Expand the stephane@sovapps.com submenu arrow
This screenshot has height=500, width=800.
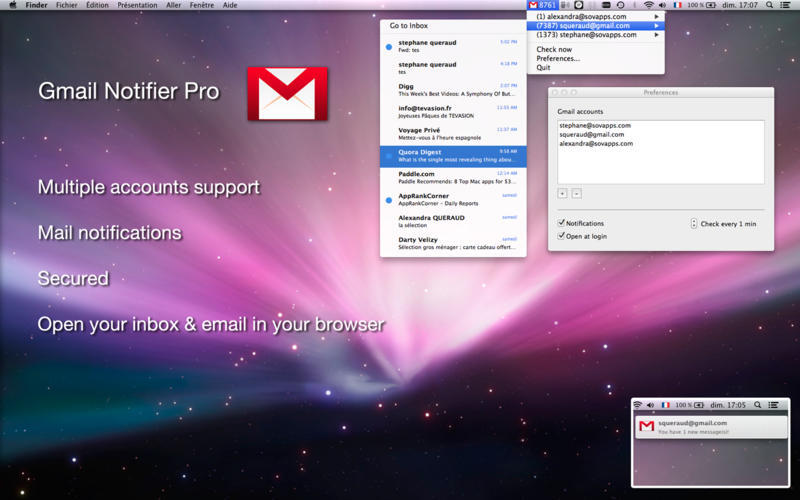[657, 35]
